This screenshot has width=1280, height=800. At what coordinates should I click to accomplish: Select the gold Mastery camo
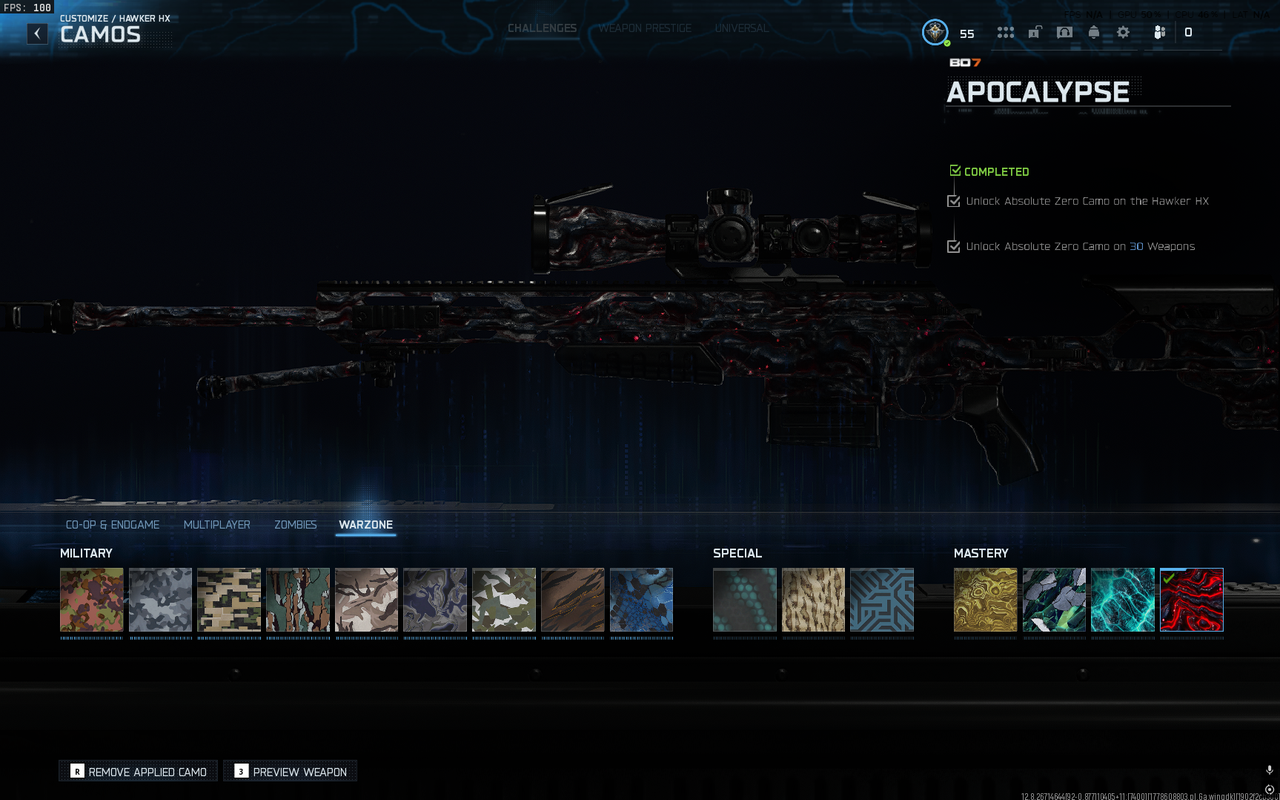(986, 600)
